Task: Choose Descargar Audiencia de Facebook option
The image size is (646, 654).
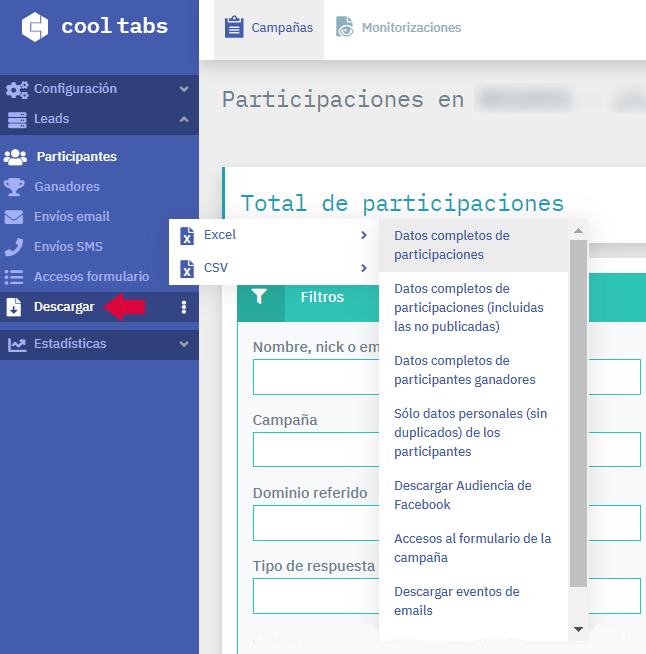Action: [x=462, y=495]
